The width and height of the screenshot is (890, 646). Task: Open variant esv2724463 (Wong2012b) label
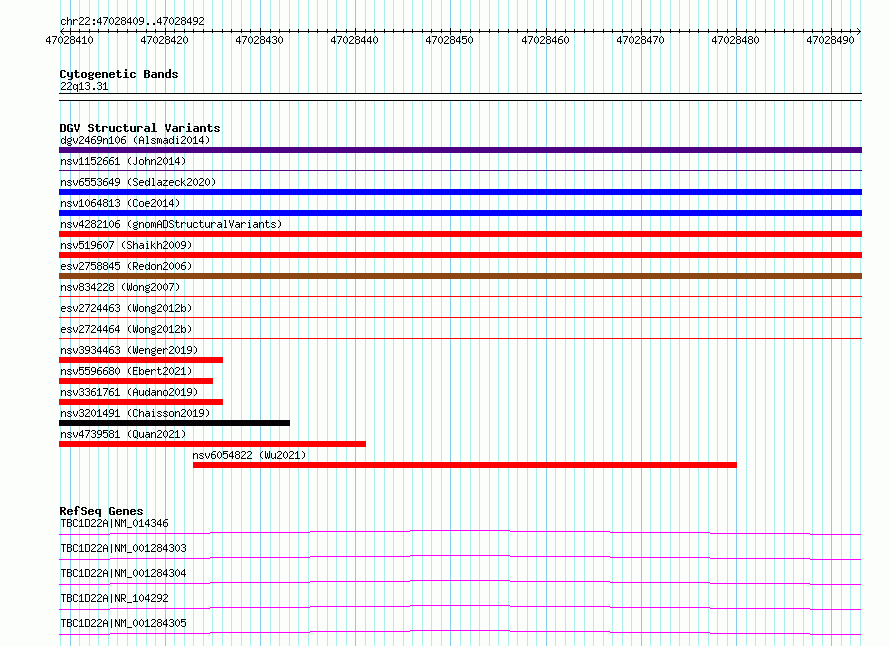pyautogui.click(x=126, y=308)
